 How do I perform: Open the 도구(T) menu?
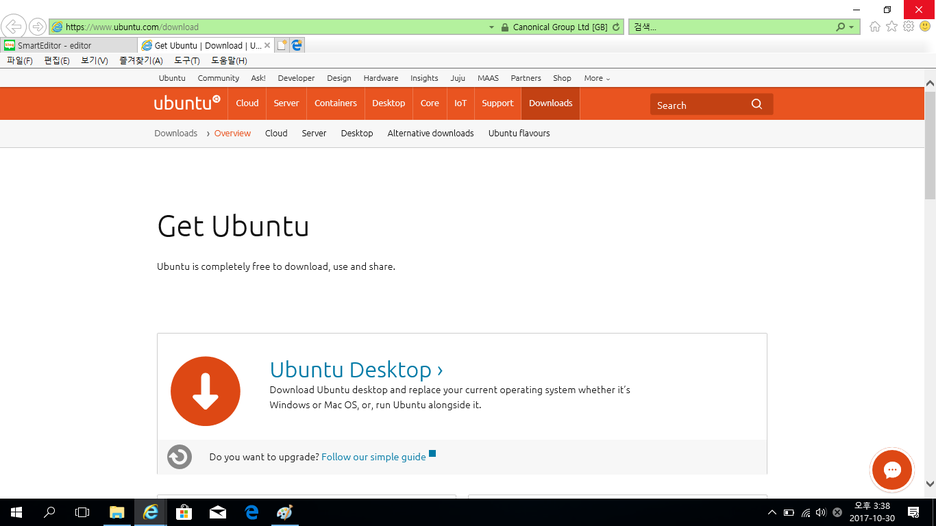tap(187, 60)
